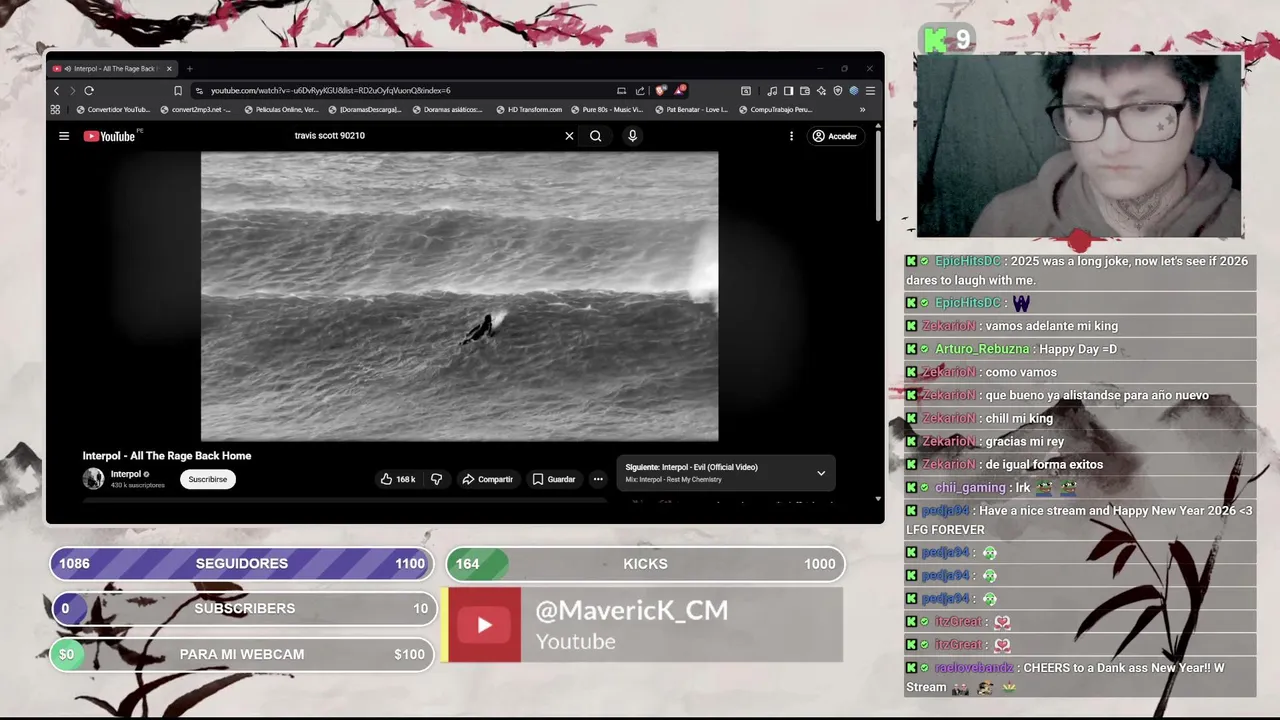Click the surfing video player frame
The width and height of the screenshot is (1280, 720).
point(459,296)
